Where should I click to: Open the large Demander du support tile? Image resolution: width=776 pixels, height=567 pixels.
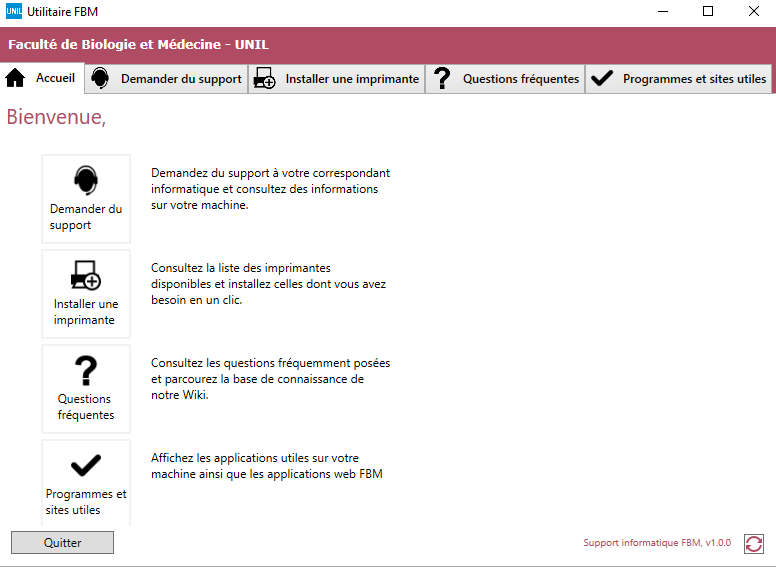[x=86, y=198]
